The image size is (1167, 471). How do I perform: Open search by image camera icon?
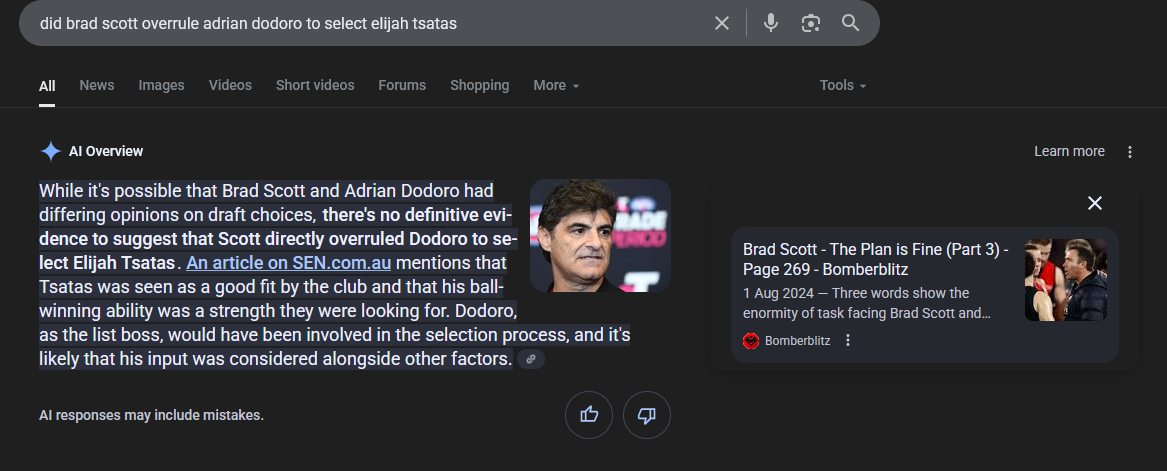(x=810, y=23)
